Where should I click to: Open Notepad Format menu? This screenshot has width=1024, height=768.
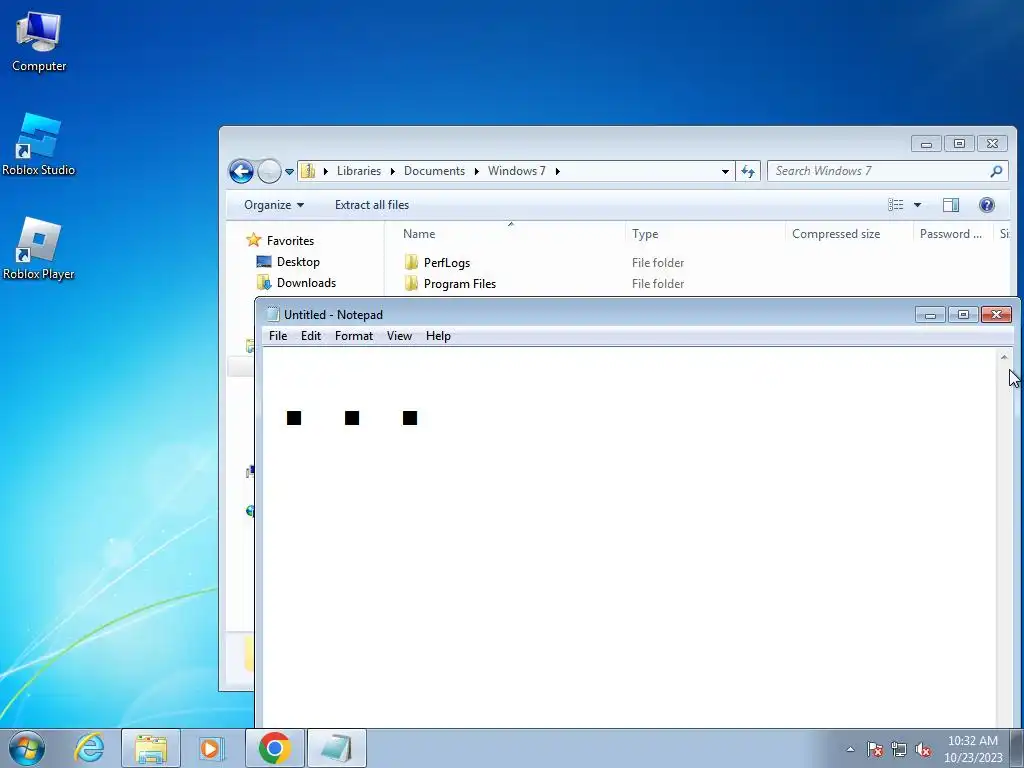[x=354, y=336]
